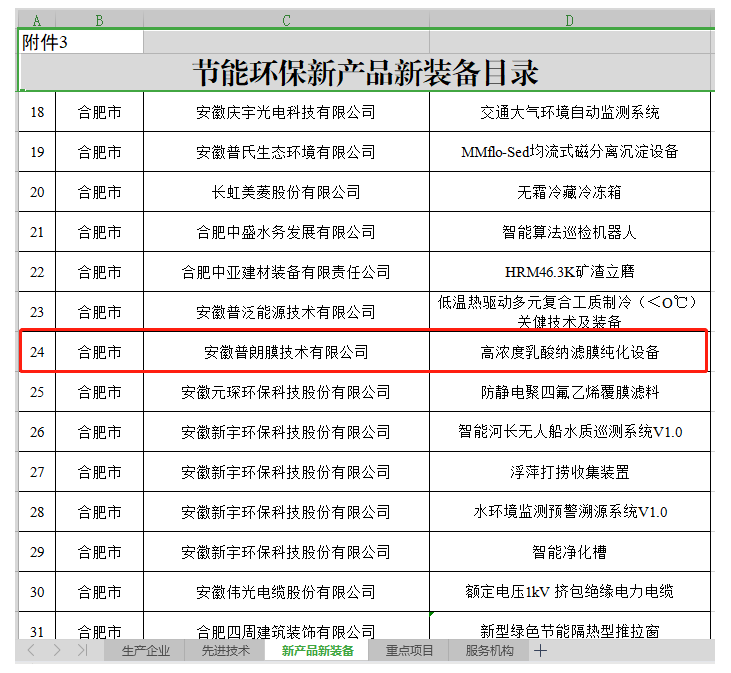The height and width of the screenshot is (673, 731).
Task: Select cell HRM46.3K矿渣立磨
Action: tap(570, 272)
